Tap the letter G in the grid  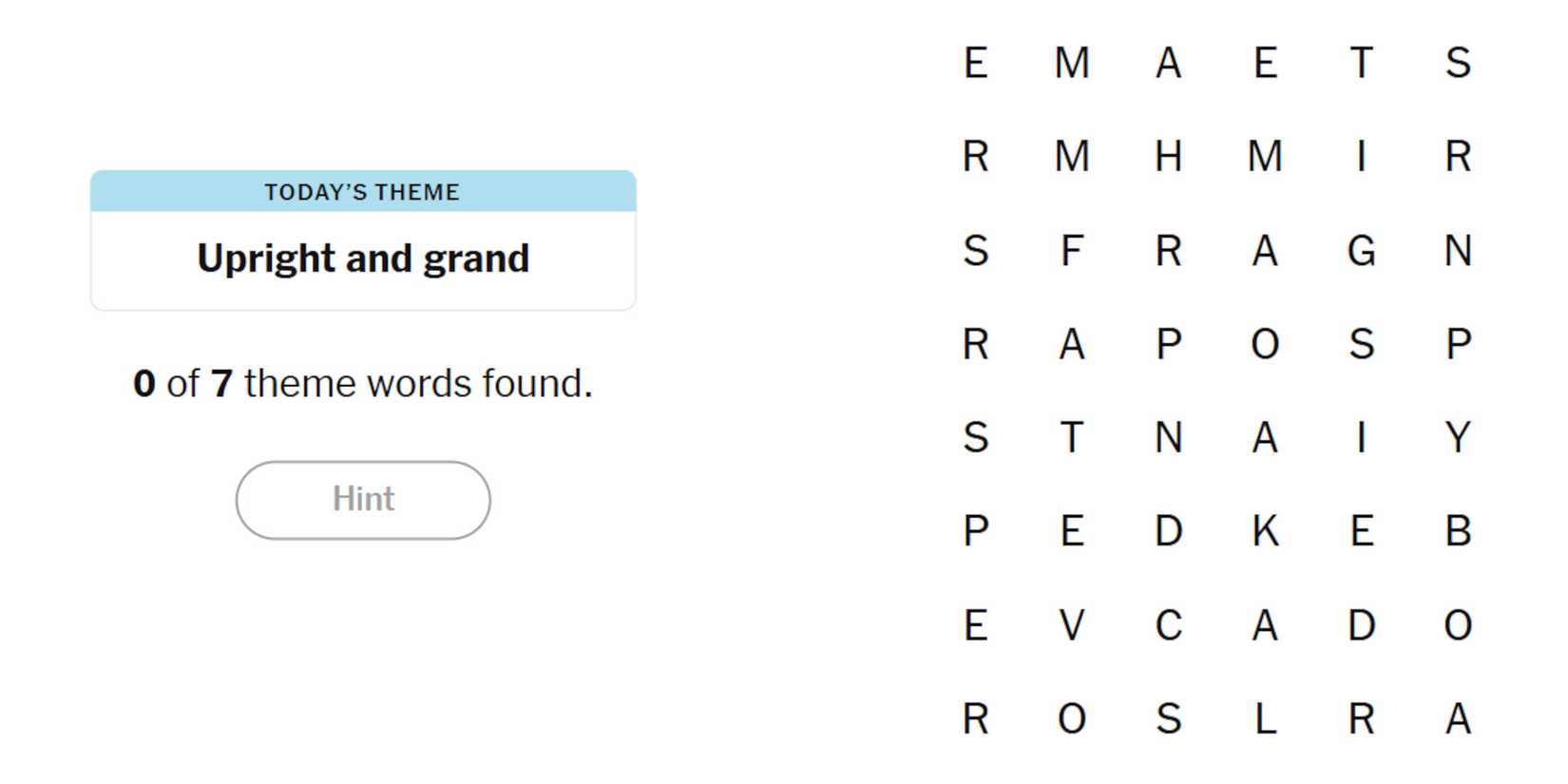[1361, 251]
